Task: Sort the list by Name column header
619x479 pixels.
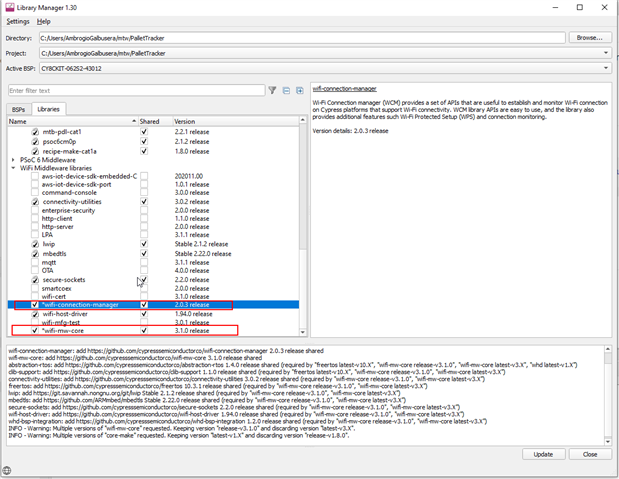Action: 73,121
